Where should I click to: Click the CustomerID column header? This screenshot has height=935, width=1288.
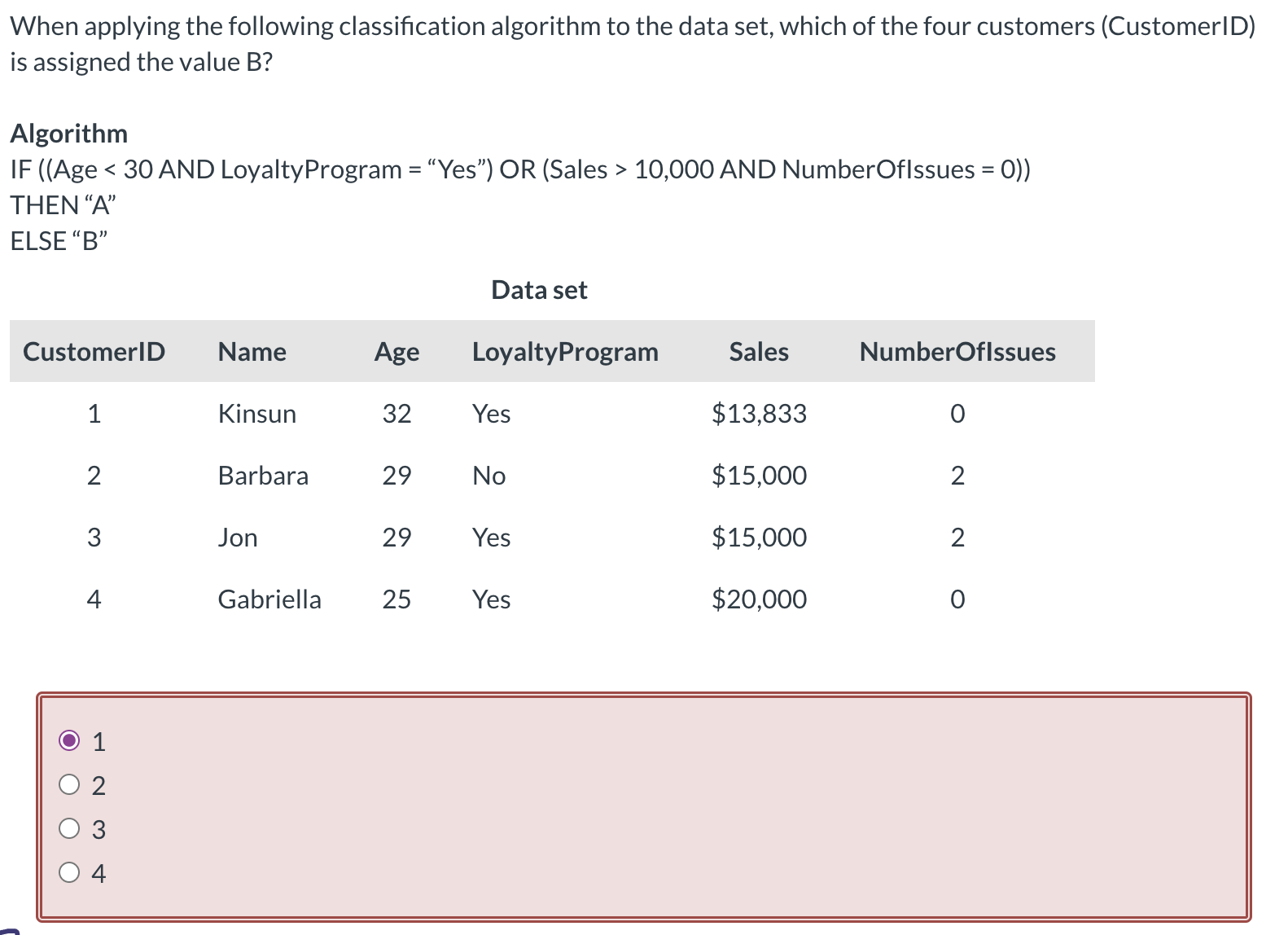click(94, 351)
